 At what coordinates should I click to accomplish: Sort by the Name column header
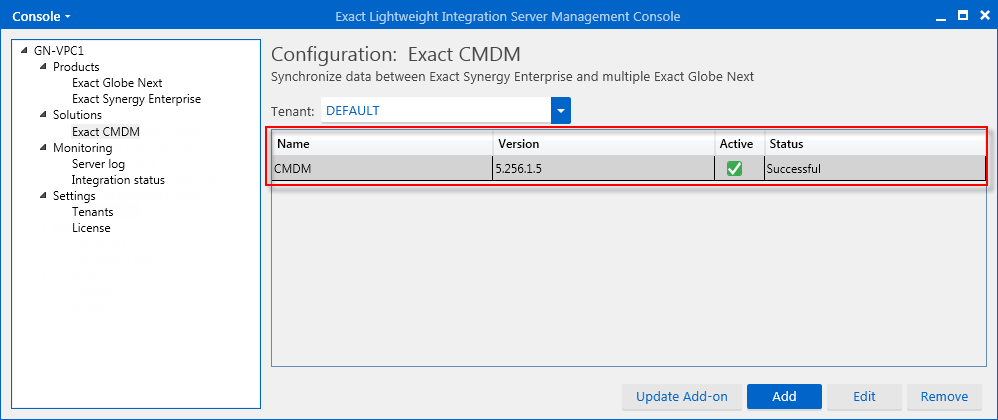click(383, 144)
